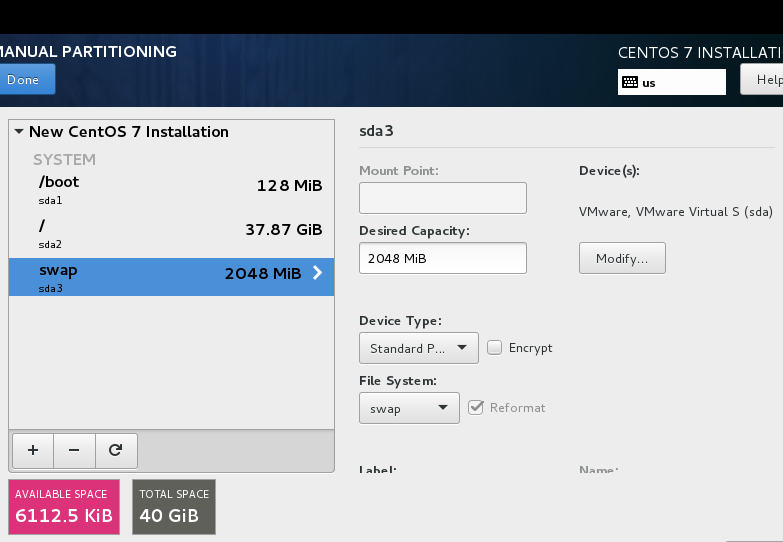
Task: Click the plus icon to add a mount point
Action: point(33,451)
